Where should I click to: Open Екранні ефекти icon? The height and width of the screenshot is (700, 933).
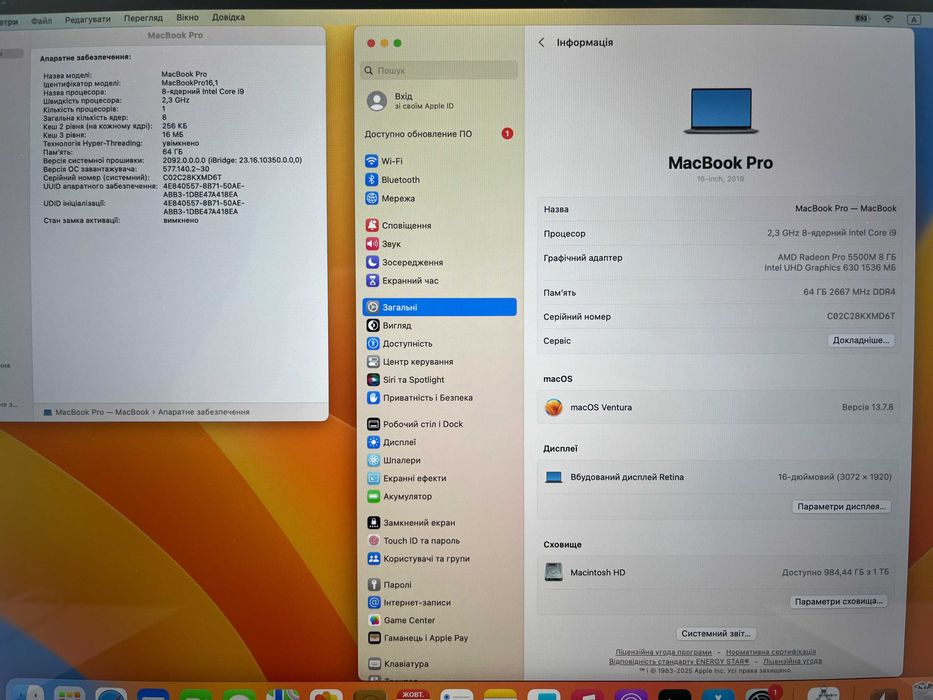pyautogui.click(x=373, y=478)
